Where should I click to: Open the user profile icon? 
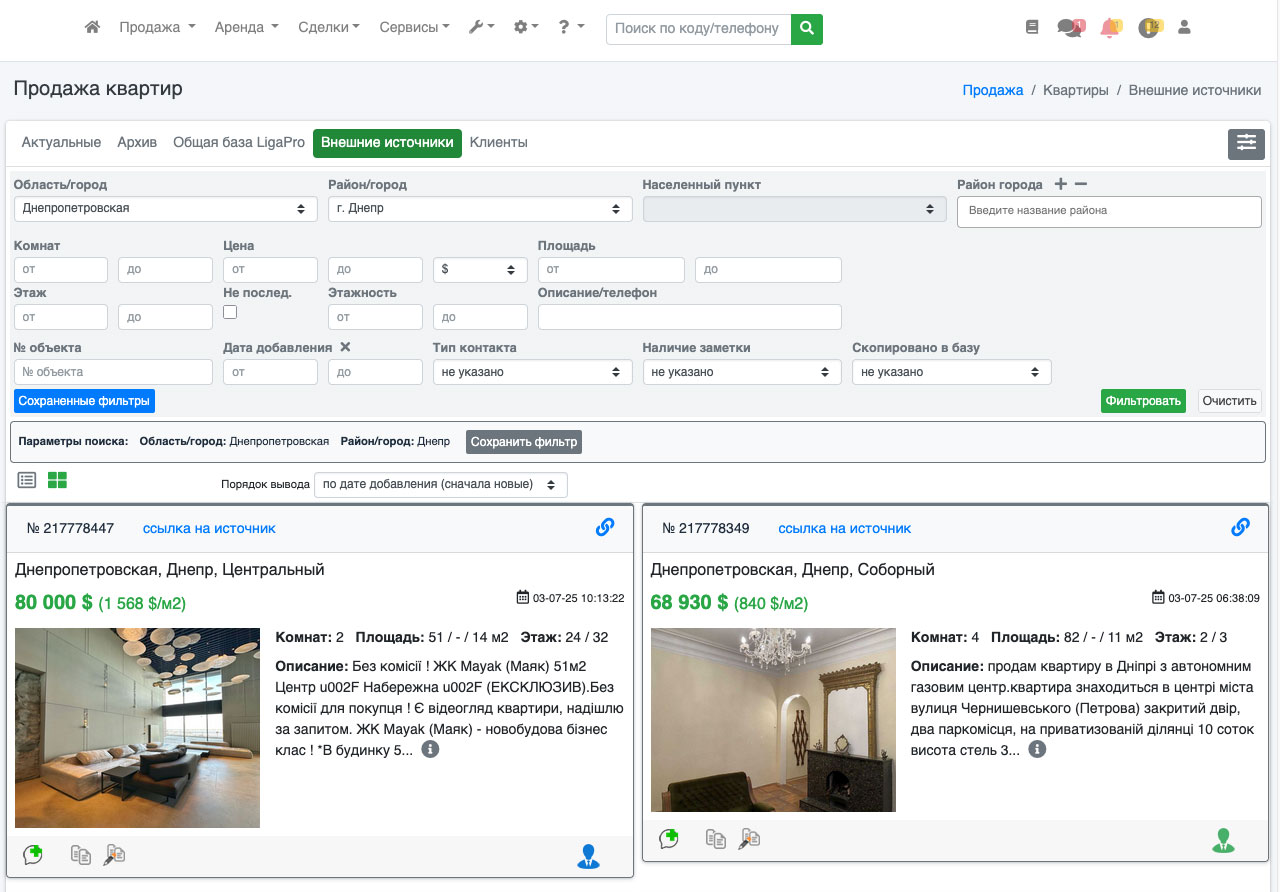[x=1184, y=28]
